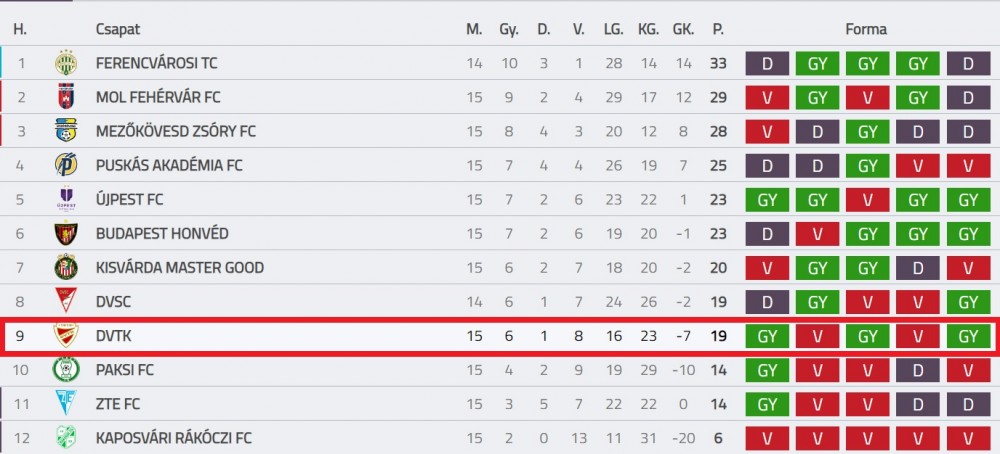Open the FERENCVÁROSI TC team name link
The height and width of the screenshot is (454, 1000).
(156, 63)
